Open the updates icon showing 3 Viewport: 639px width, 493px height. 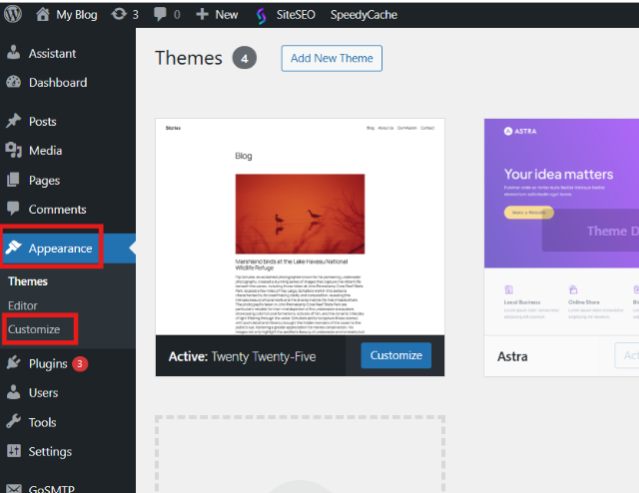click(x=119, y=14)
